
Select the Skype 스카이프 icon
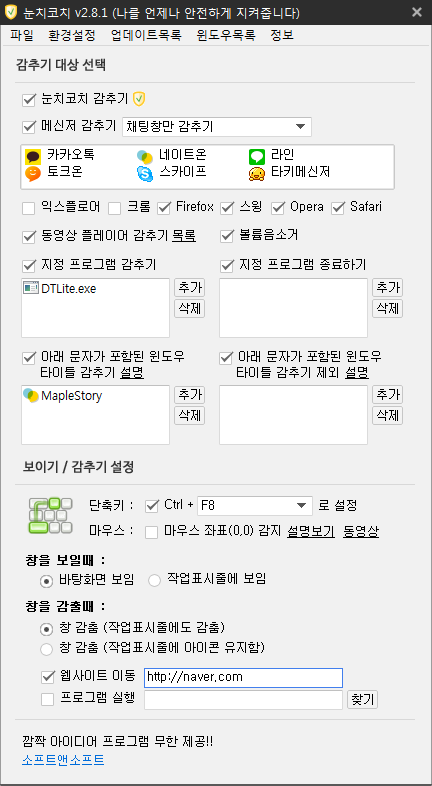point(145,173)
